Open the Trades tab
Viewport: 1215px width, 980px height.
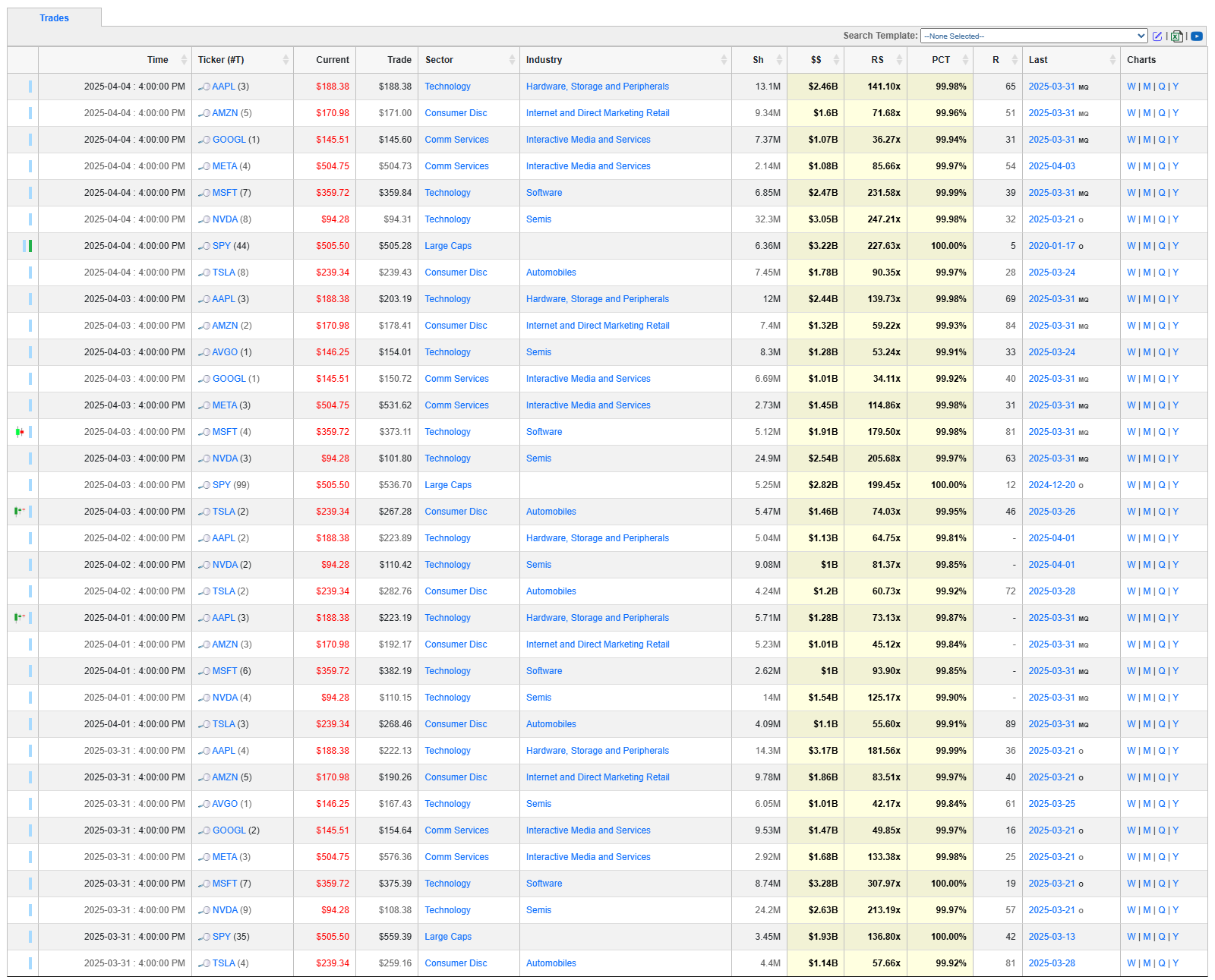coord(54,18)
